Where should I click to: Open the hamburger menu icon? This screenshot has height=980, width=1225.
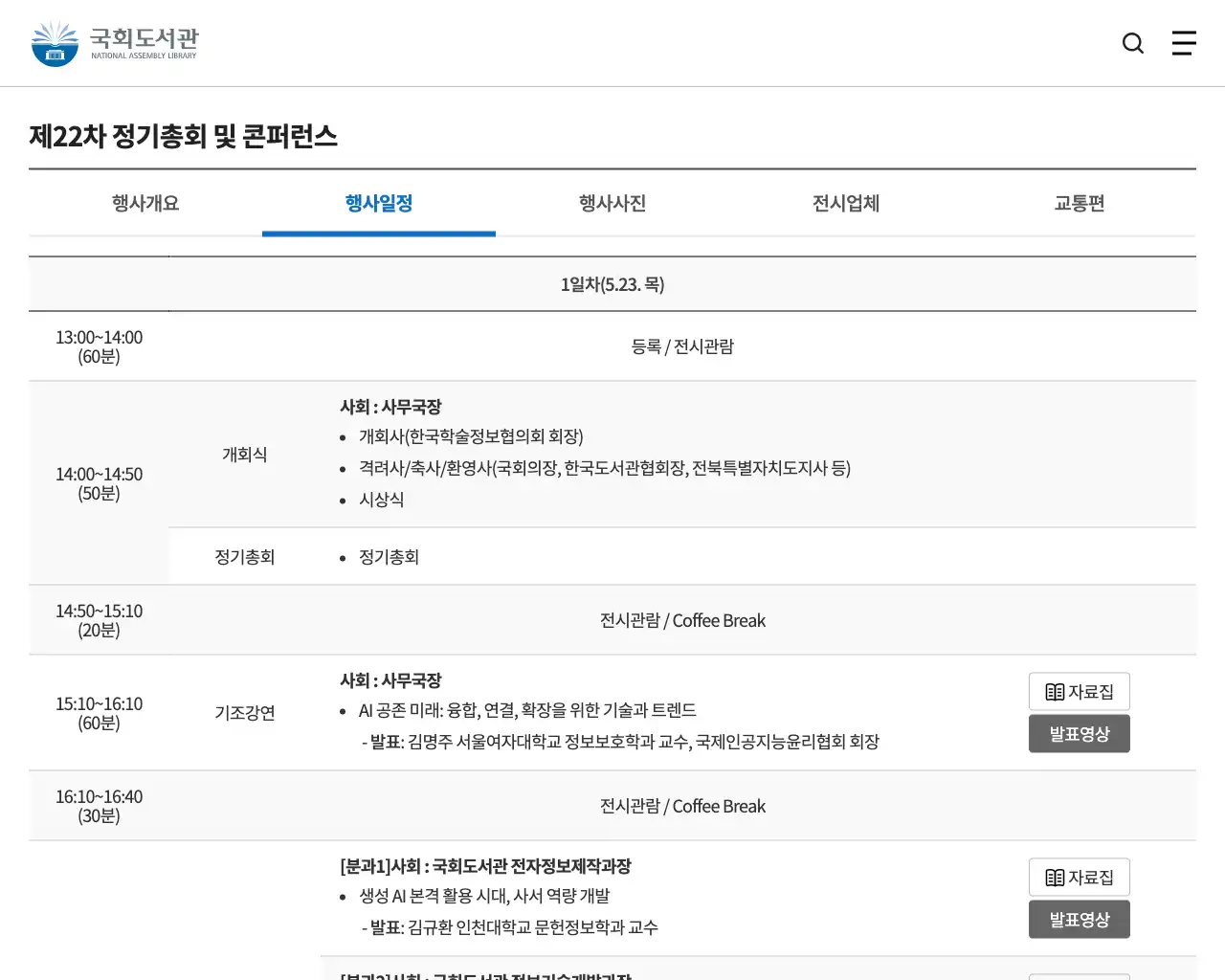tap(1184, 43)
